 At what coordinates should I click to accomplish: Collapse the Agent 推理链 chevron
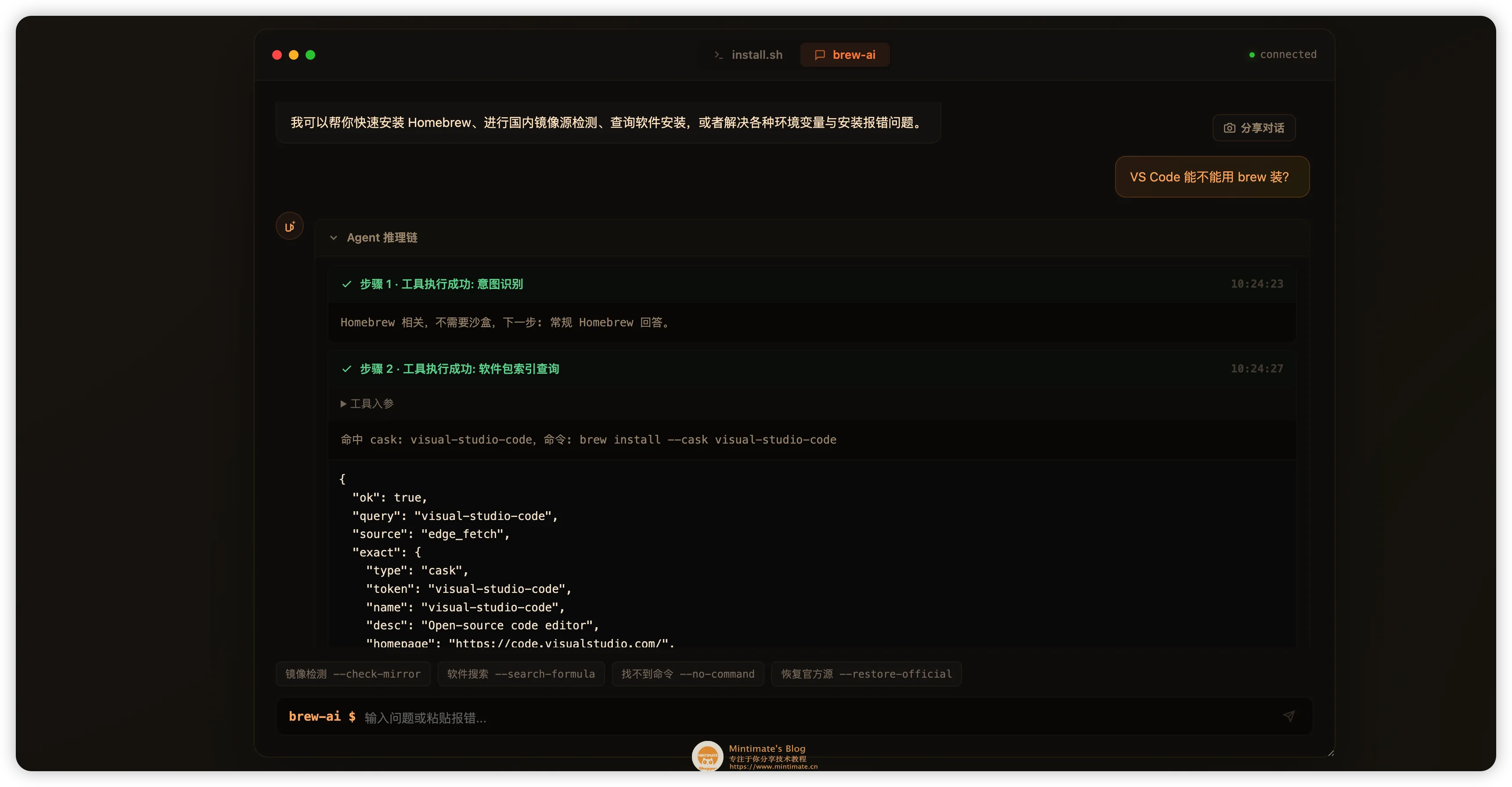[x=333, y=238]
